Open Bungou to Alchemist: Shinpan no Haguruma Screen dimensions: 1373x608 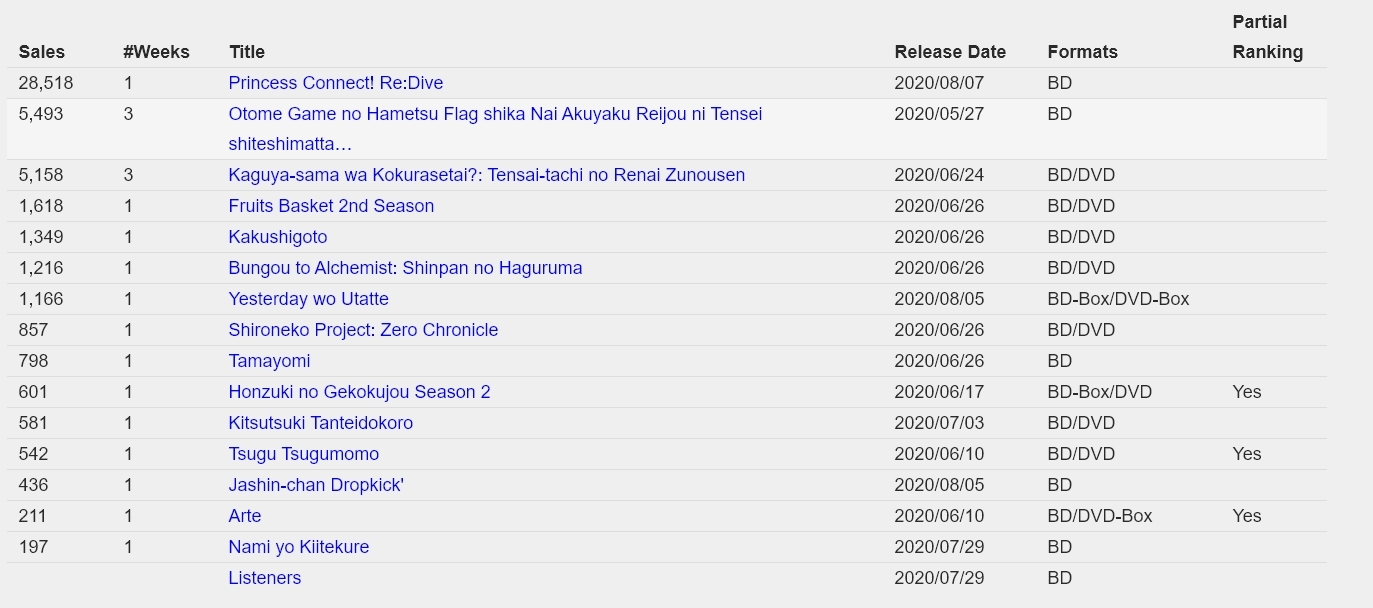pos(405,268)
